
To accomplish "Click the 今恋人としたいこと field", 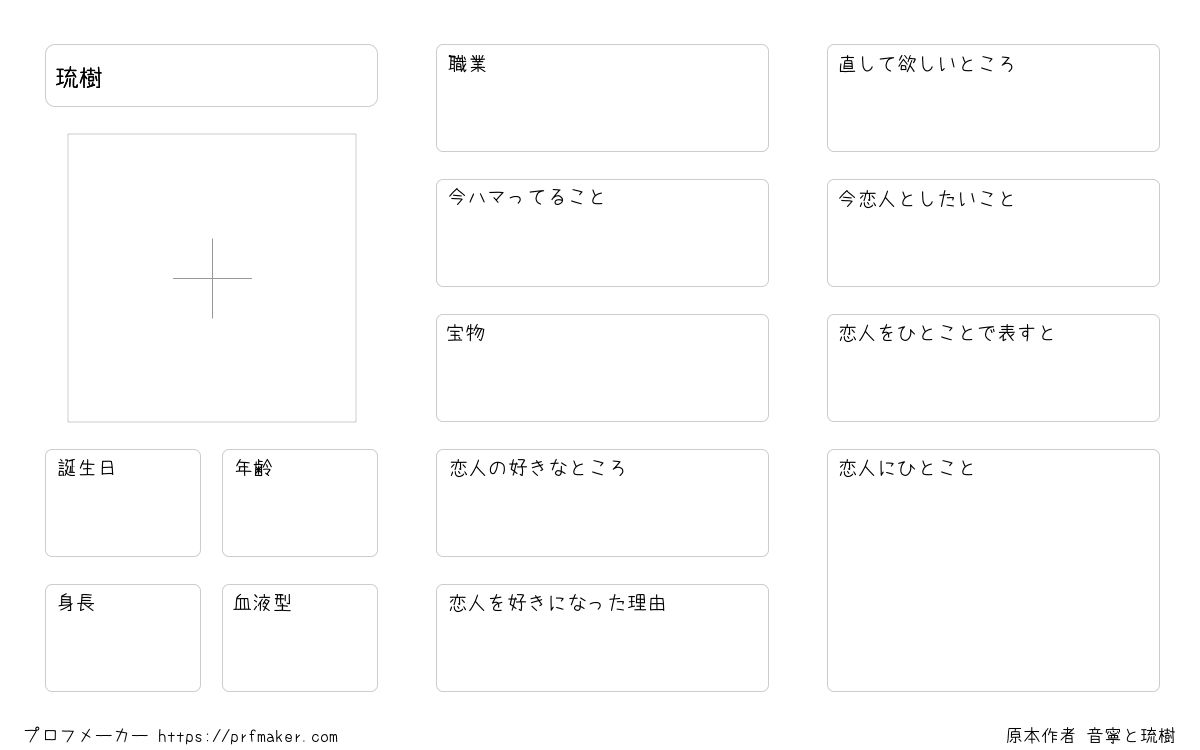I will click(x=993, y=233).
